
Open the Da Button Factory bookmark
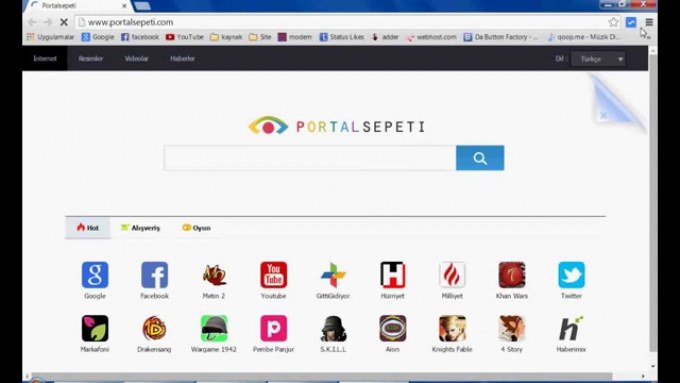(501, 37)
